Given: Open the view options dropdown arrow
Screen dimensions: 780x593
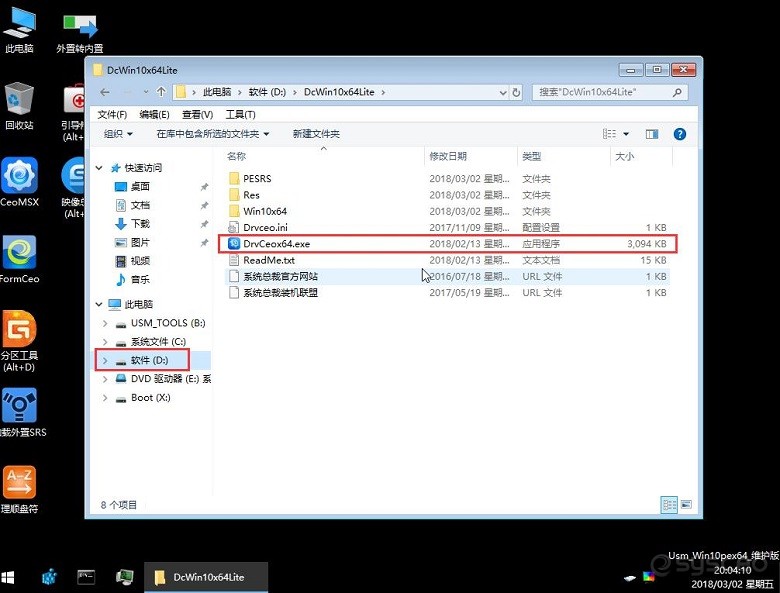Looking at the screenshot, I should click(x=626, y=134).
